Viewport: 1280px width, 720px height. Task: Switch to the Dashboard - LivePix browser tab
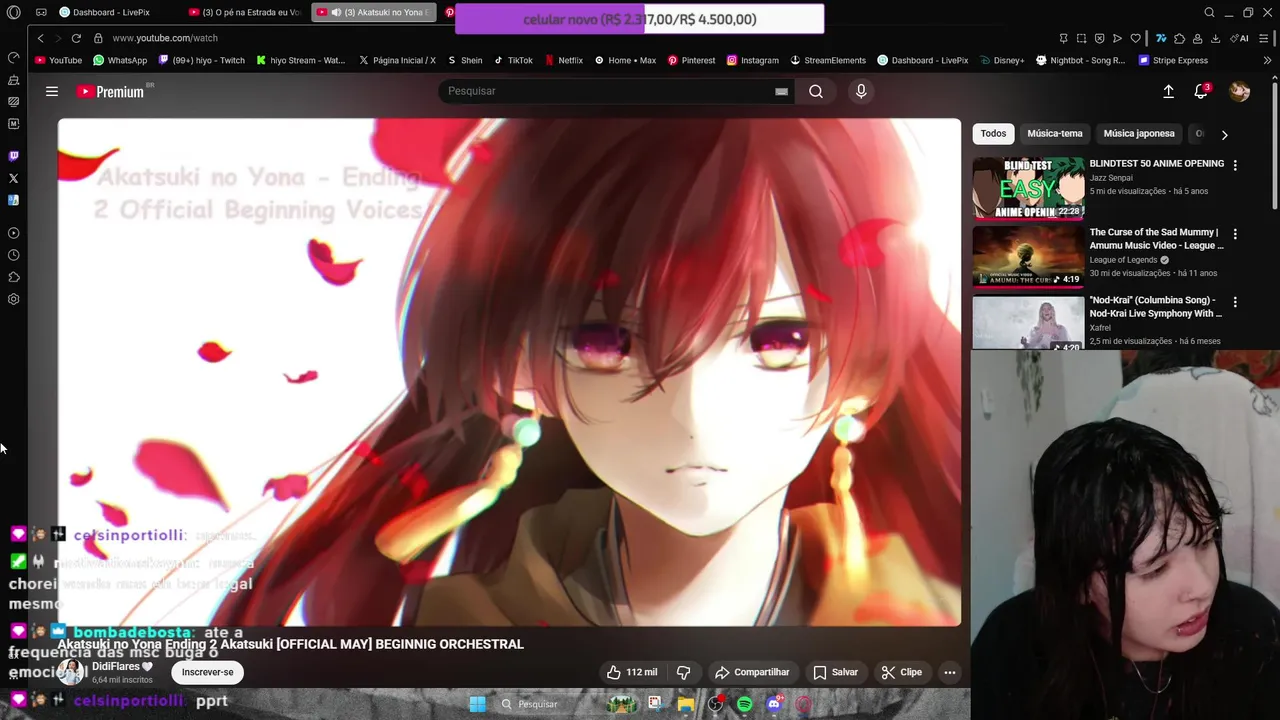pos(105,12)
